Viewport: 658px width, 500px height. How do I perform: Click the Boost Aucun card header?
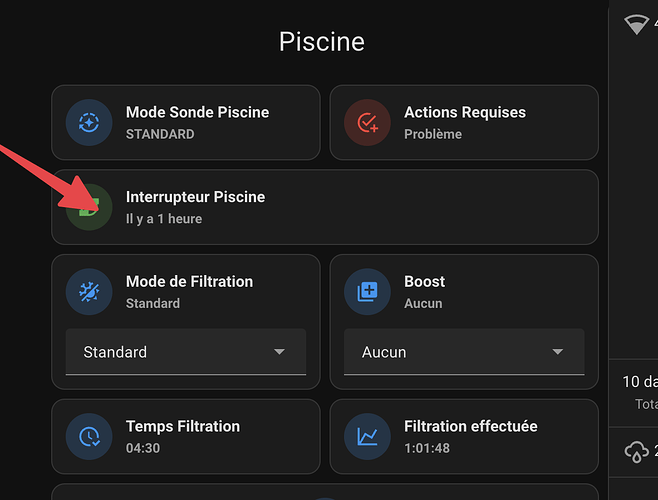[464, 292]
